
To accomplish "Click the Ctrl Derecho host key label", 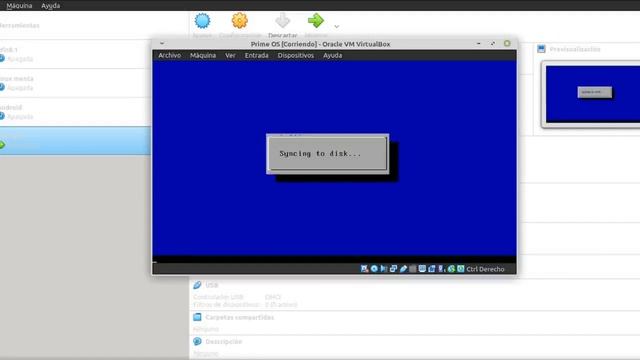I will coord(485,269).
